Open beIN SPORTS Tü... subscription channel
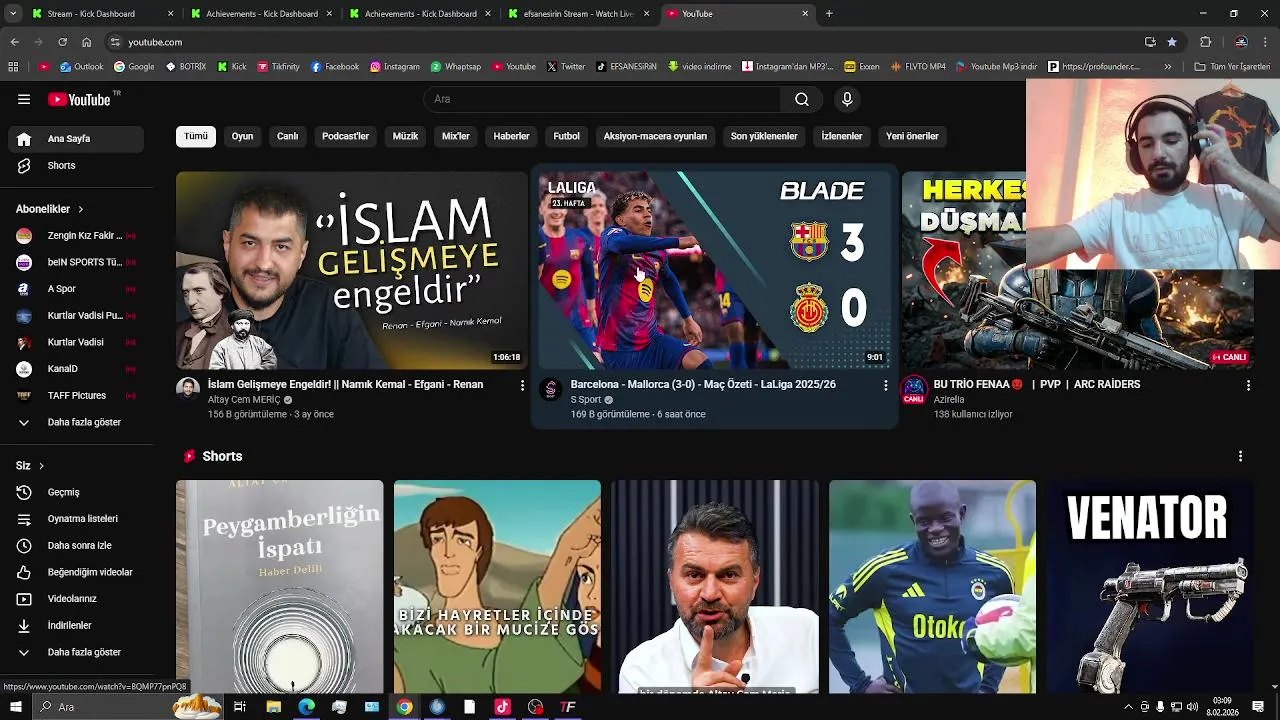This screenshot has width=1280, height=720. click(76, 262)
